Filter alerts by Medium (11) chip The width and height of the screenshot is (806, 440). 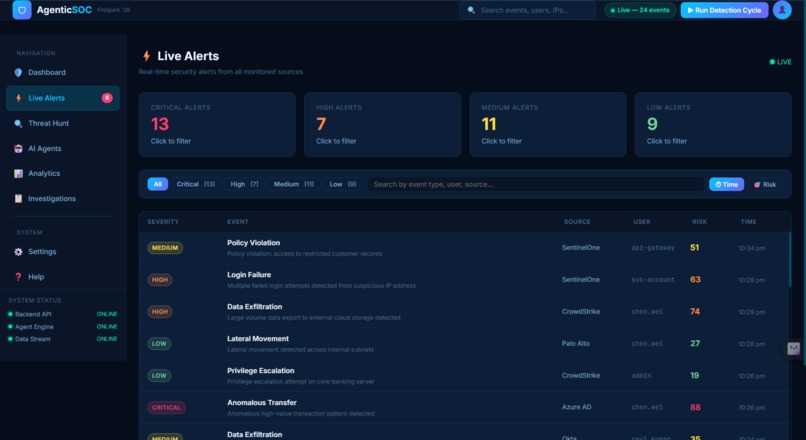point(294,184)
